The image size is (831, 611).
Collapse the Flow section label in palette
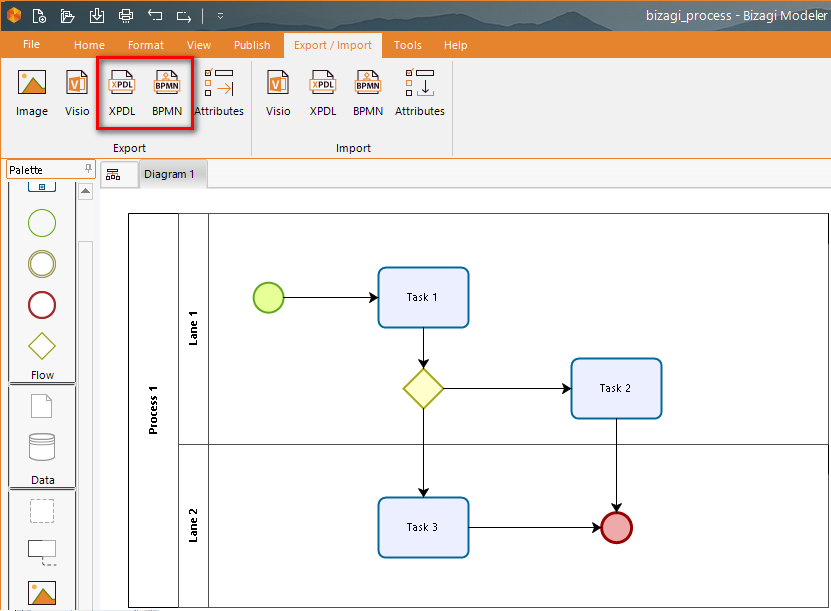42,375
